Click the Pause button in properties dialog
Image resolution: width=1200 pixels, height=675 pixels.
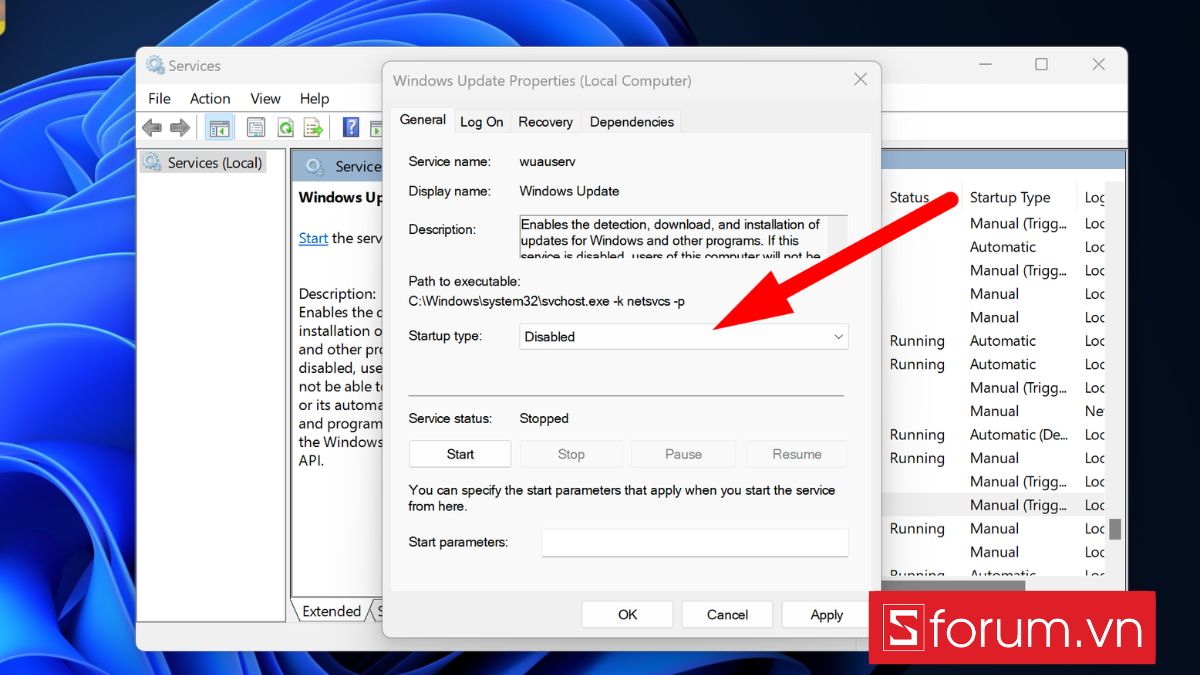683,454
